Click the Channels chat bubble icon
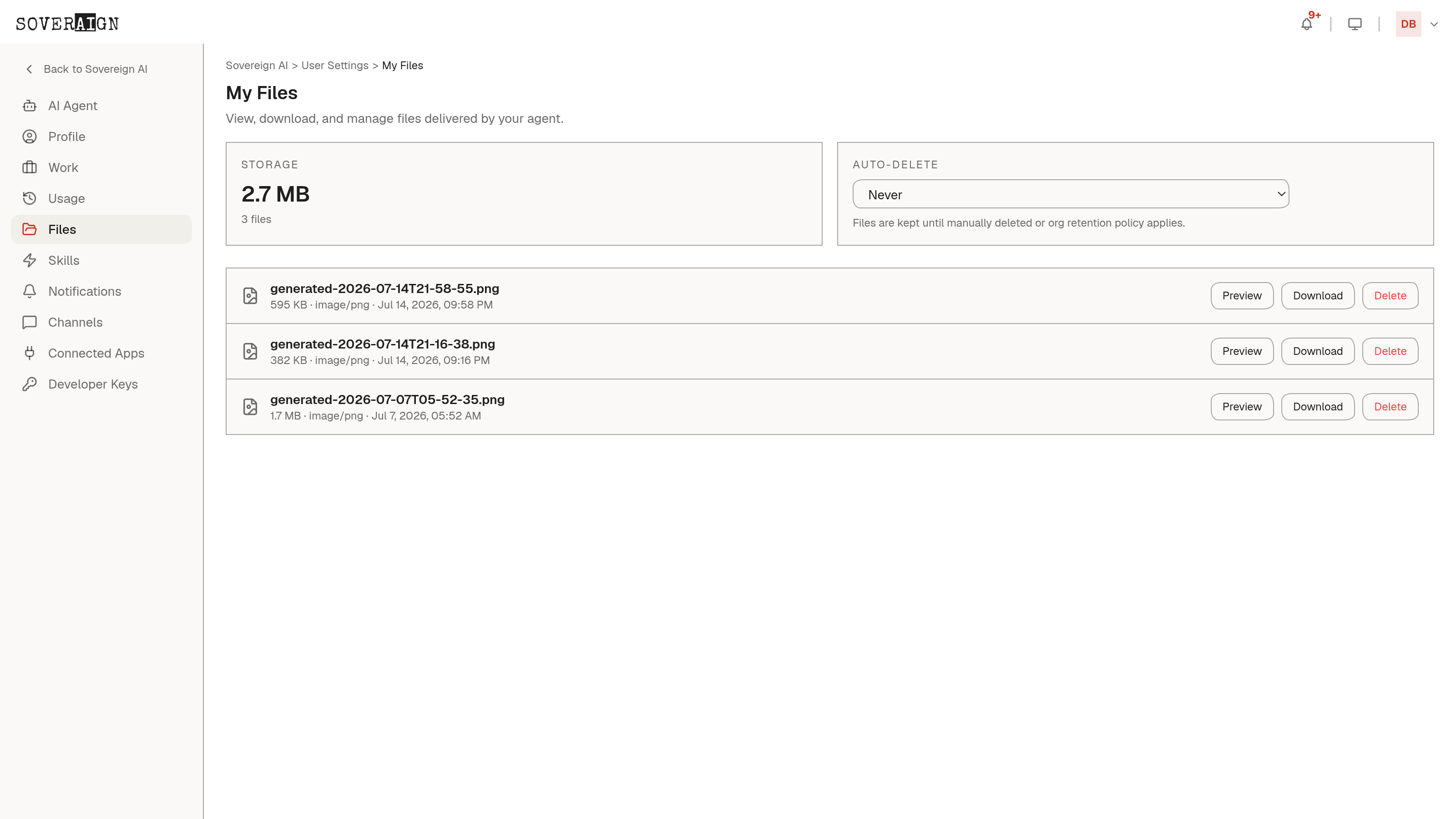 coord(30,322)
